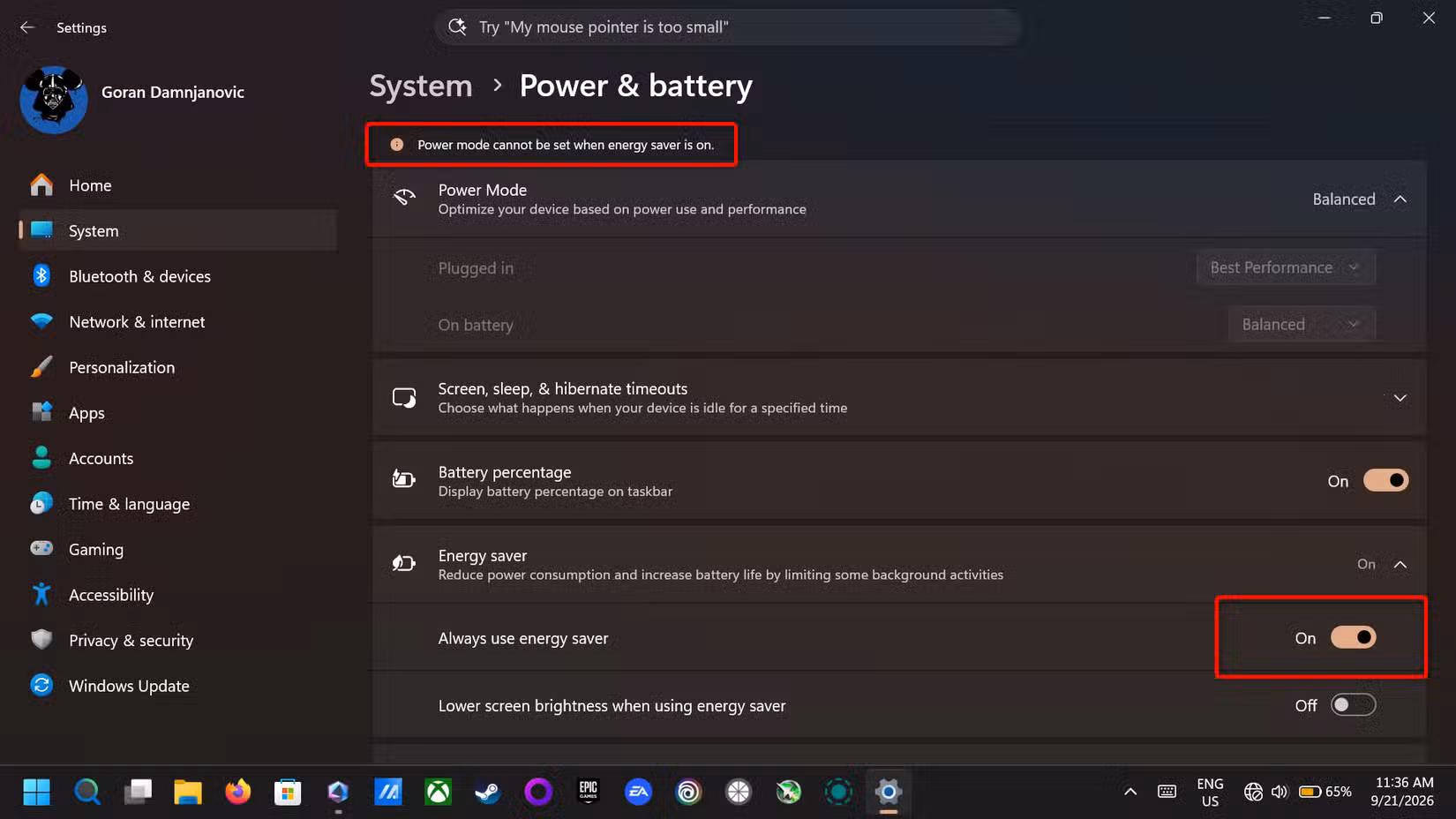The width and height of the screenshot is (1456, 819).
Task: Click the Power Mode gauge icon
Action: coord(404,198)
